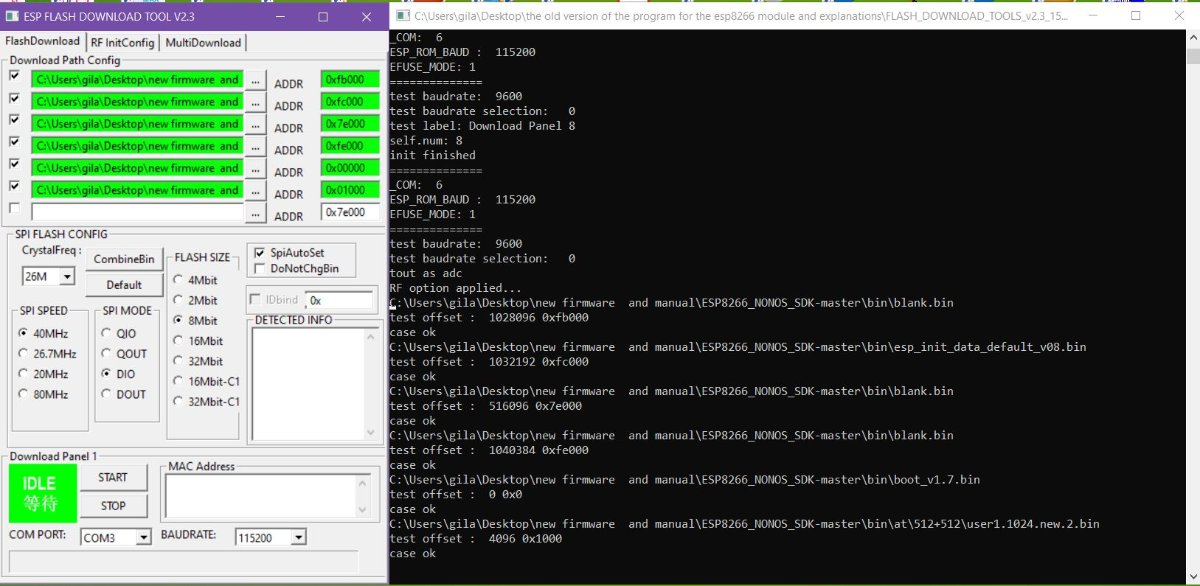
Task: Click the Default button
Action: click(x=124, y=285)
